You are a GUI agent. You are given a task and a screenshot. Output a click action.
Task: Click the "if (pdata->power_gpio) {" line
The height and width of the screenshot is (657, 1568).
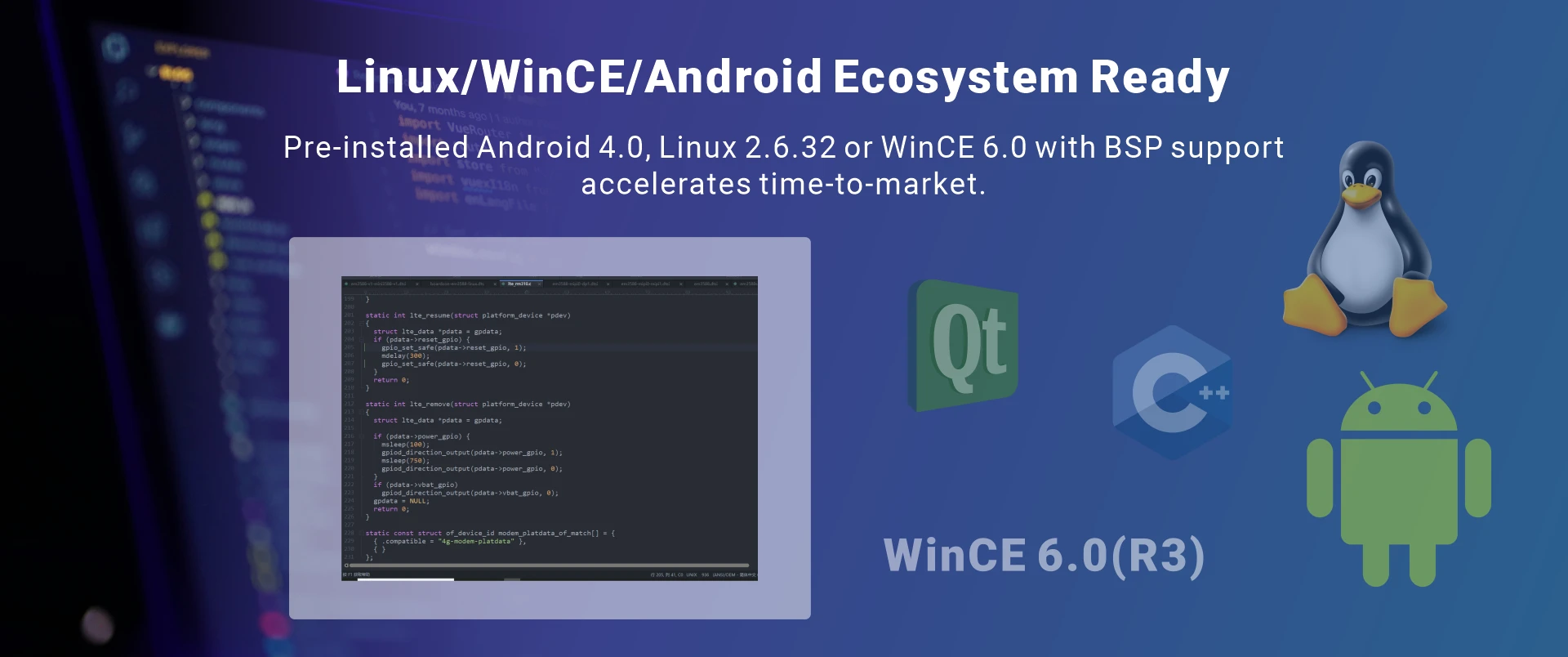421,436
